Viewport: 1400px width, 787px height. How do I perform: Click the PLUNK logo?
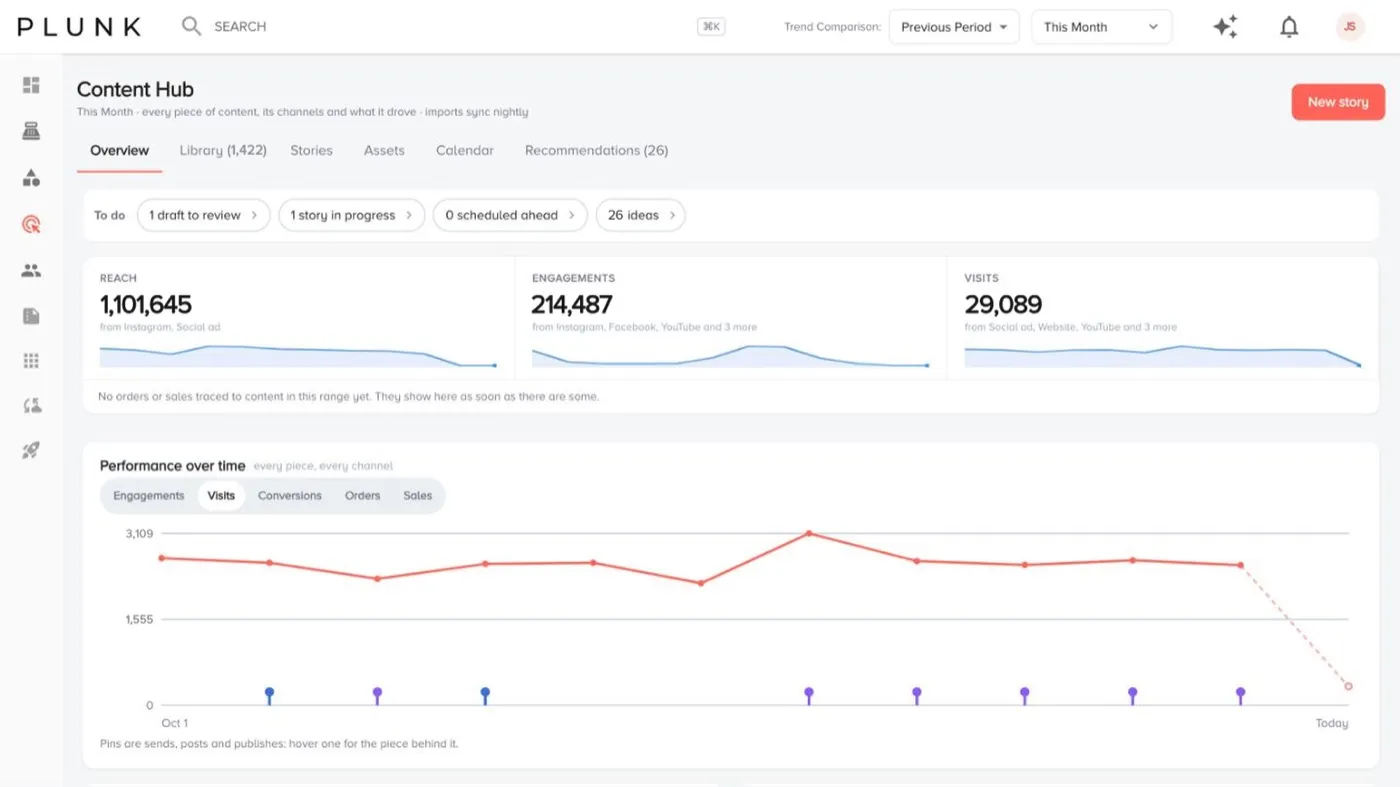click(79, 27)
